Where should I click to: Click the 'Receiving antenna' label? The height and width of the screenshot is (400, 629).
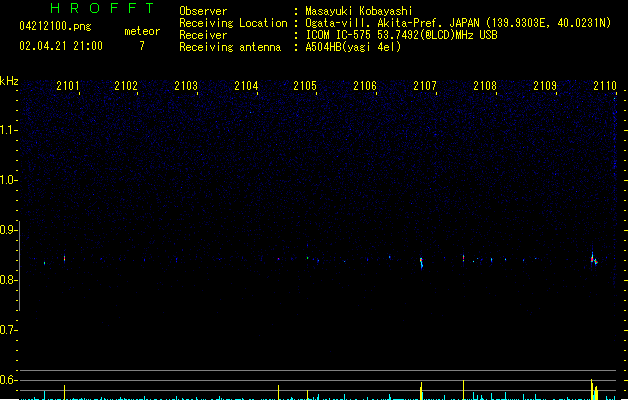click(x=230, y=47)
